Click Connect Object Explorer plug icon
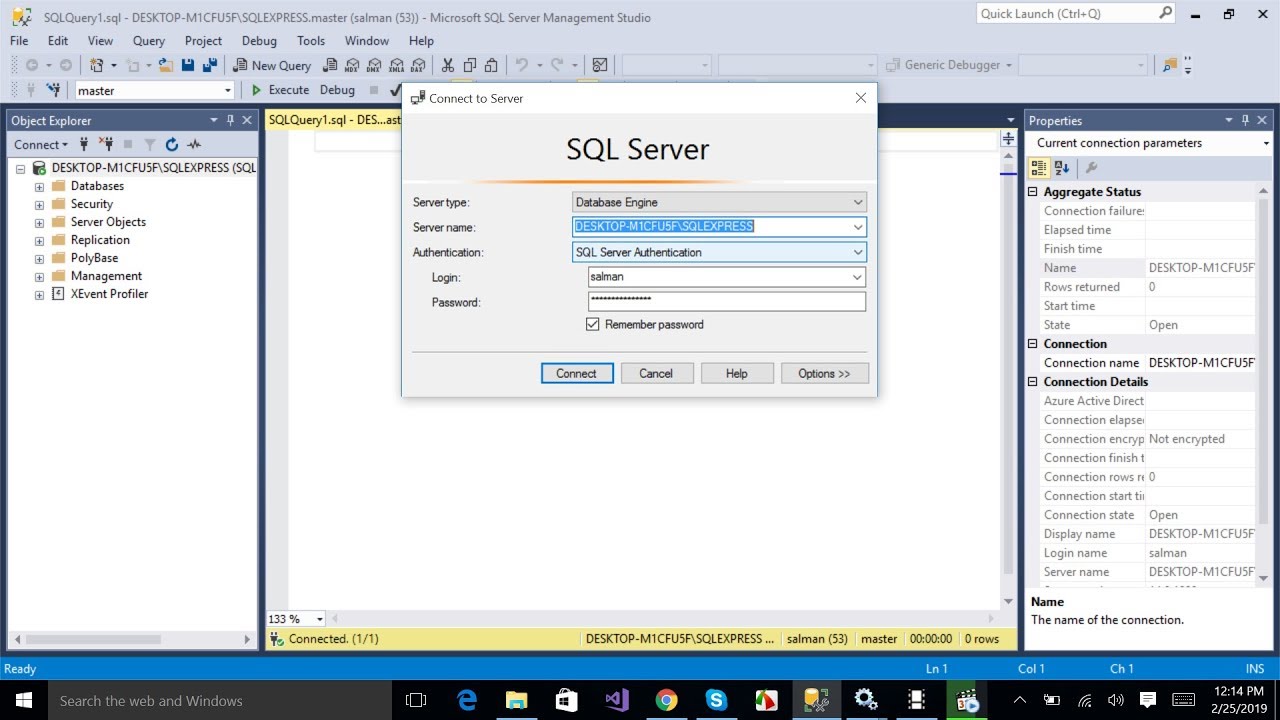Image resolution: width=1280 pixels, height=720 pixels. [85, 144]
